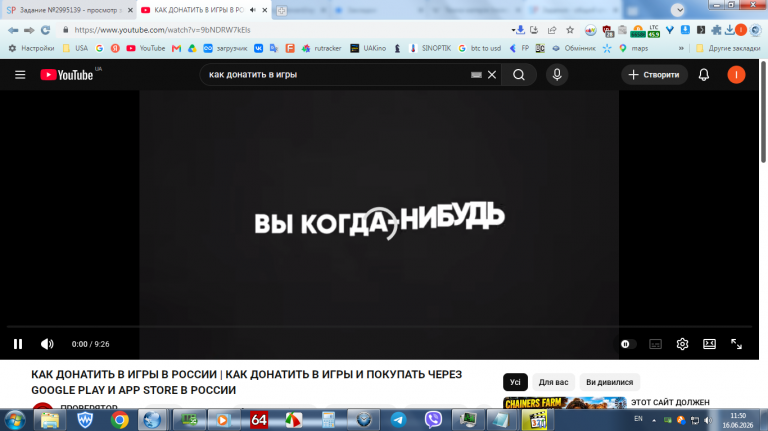The height and width of the screenshot is (431, 768).
Task: Mute the video volume
Action: [x=47, y=344]
